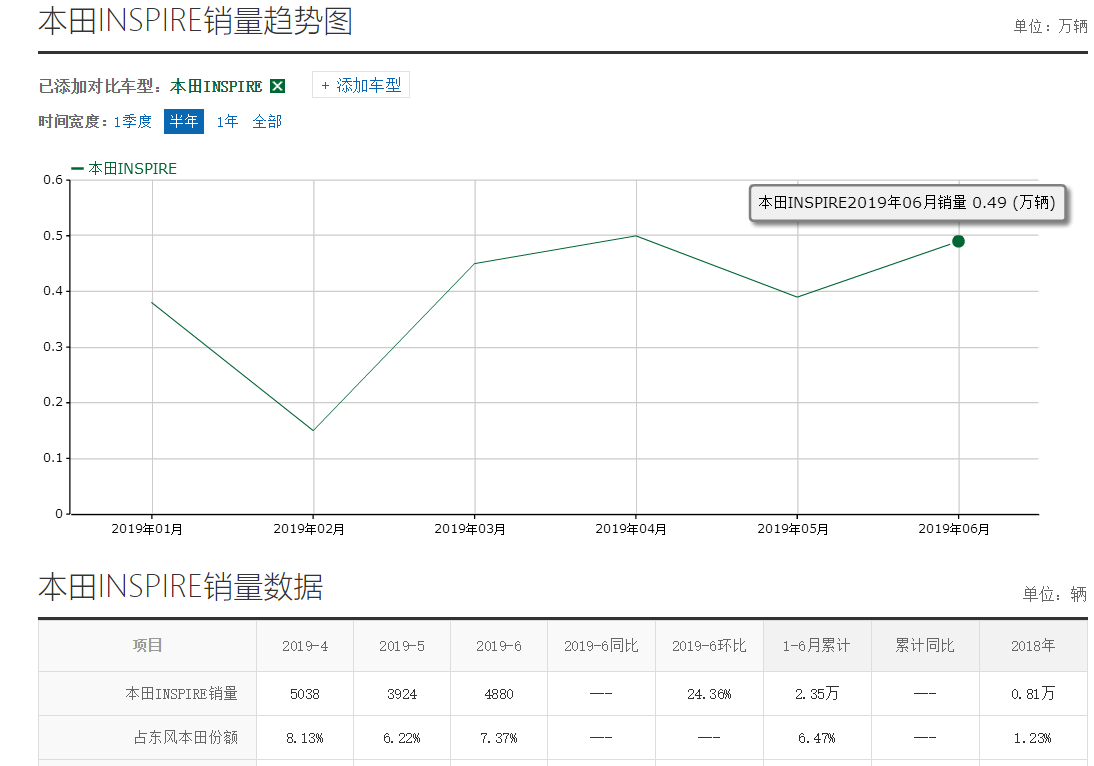The height and width of the screenshot is (766, 1094).
Task: Click the 本田INSPIRE销量趋势图 heading
Action: coord(195,21)
